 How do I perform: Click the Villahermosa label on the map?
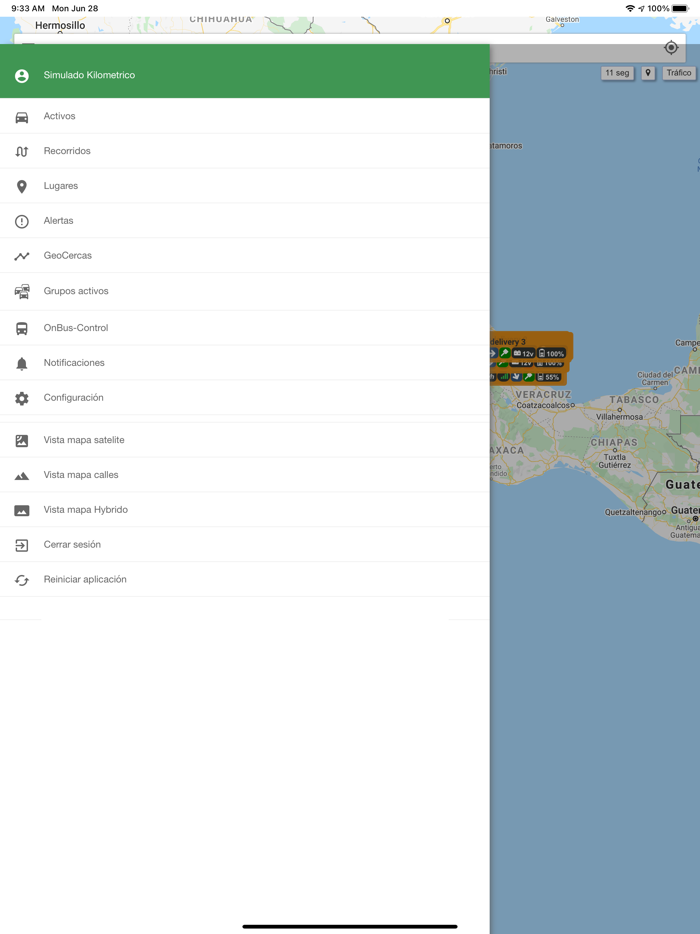point(620,417)
